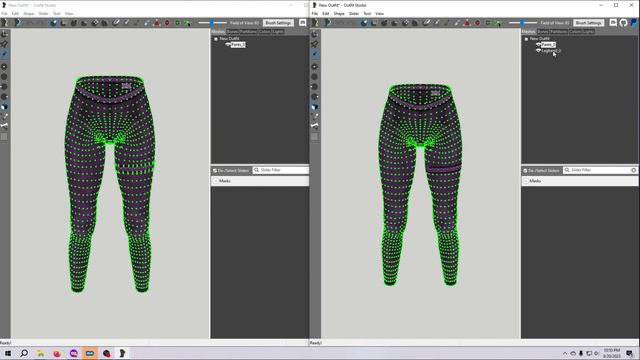Adjust Field of View slider in right window
The image size is (640, 360).
522,23
